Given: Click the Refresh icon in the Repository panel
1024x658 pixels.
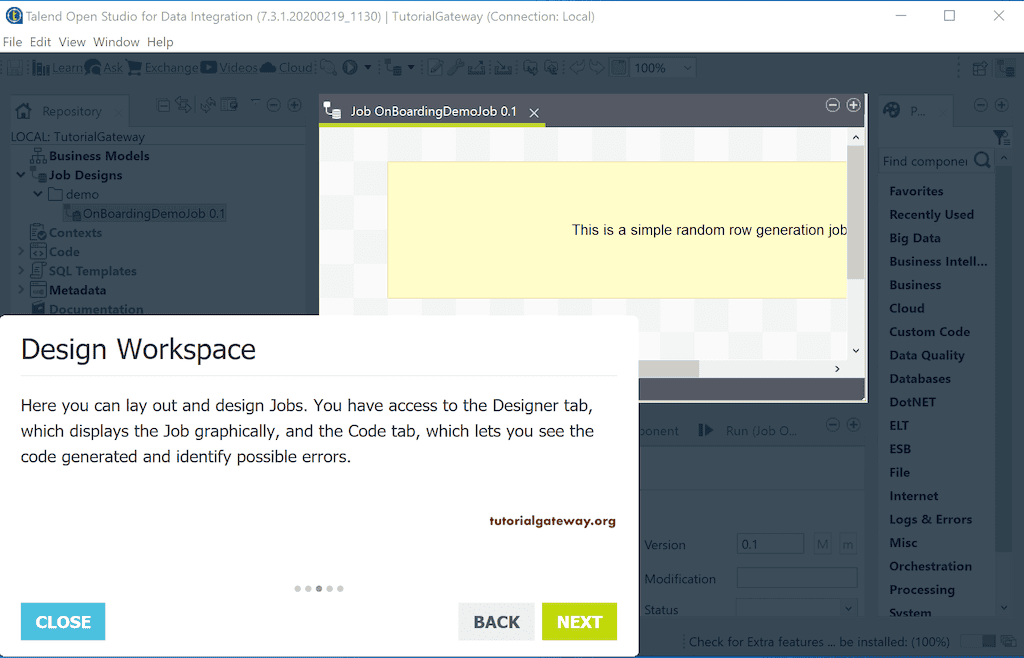Looking at the screenshot, I should [208, 105].
